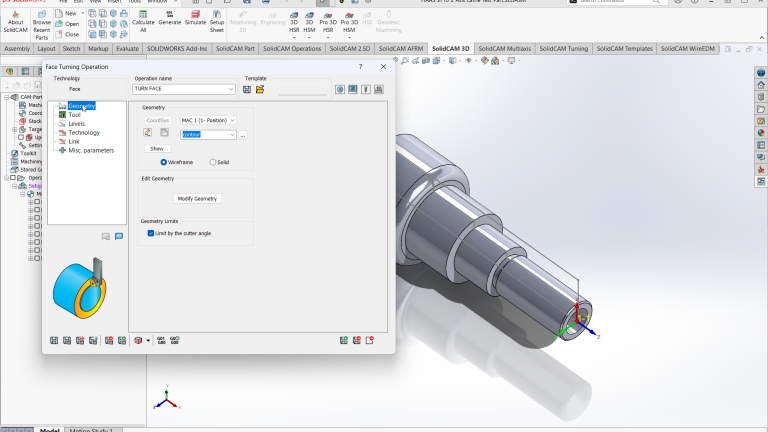The image size is (768, 432).
Task: Select Link in the operation tree
Action: pyautogui.click(x=73, y=142)
